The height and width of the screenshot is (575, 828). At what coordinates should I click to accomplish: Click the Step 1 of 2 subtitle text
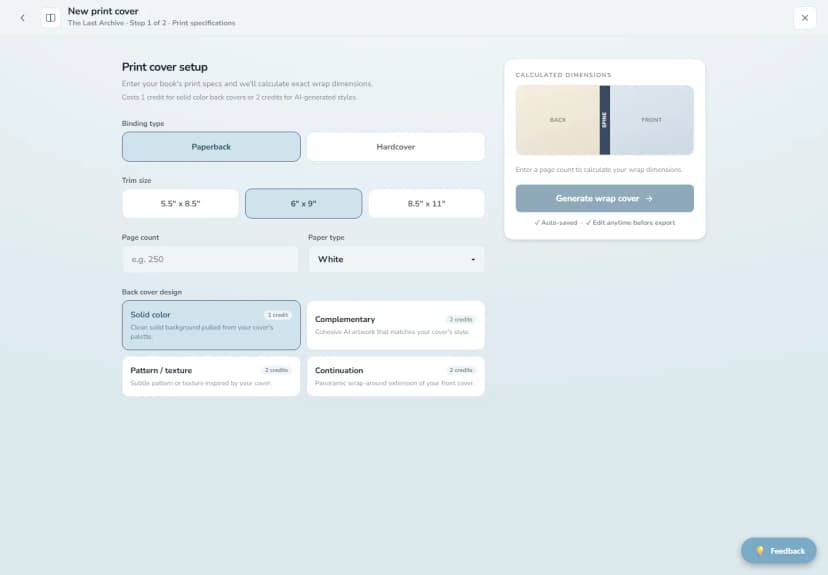click(x=148, y=23)
